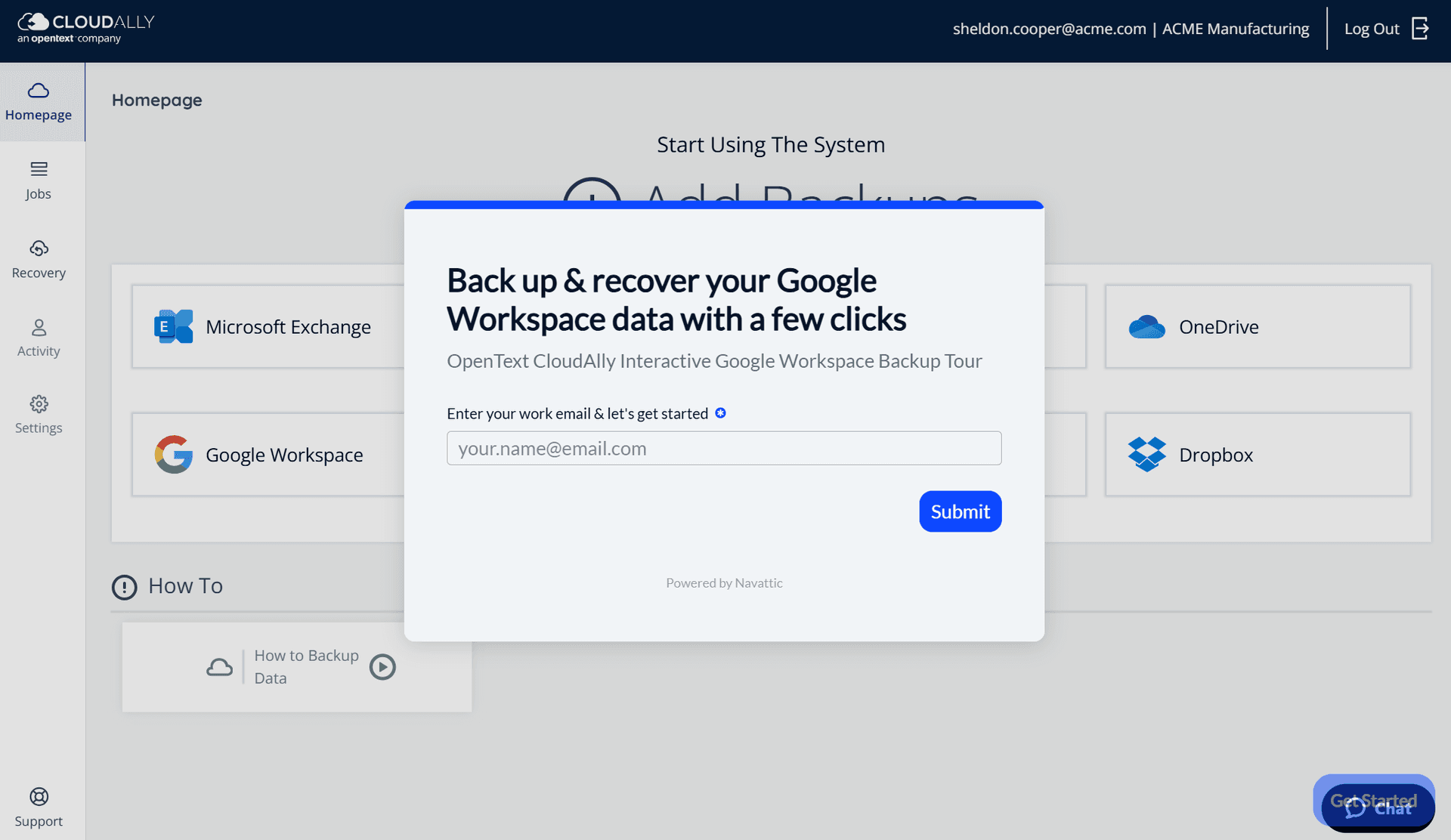The image size is (1451, 840).
Task: Select the Homepage breadcrumb label
Action: (x=156, y=100)
